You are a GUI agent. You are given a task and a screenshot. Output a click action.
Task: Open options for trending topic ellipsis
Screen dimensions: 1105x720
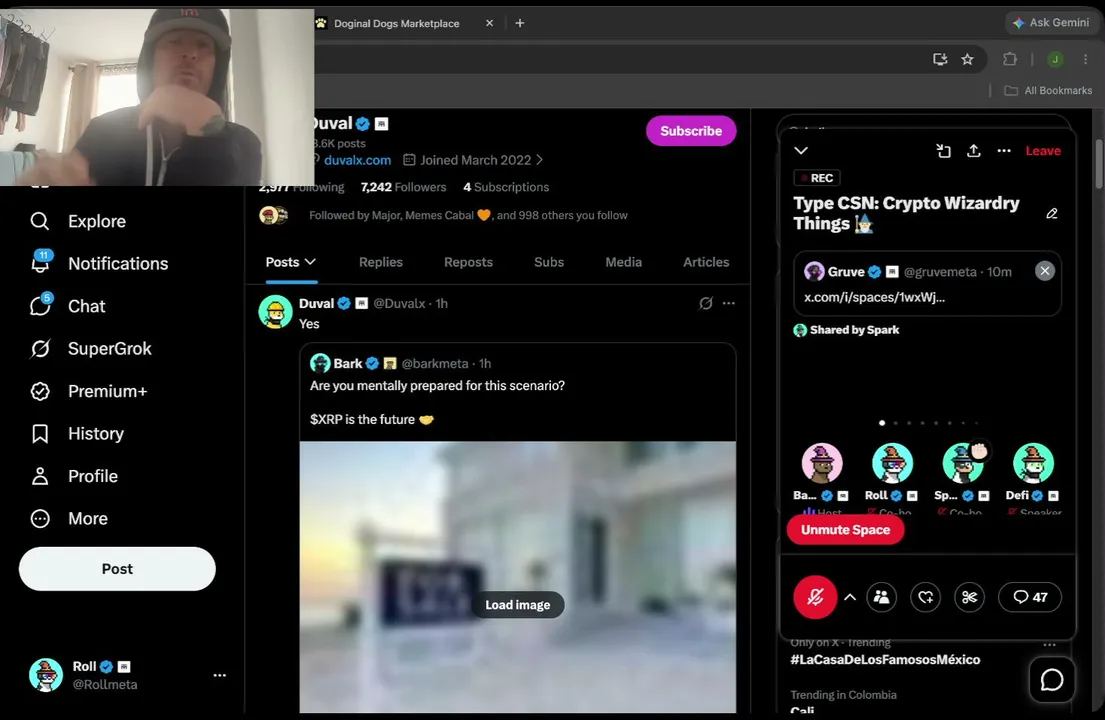point(1049,644)
